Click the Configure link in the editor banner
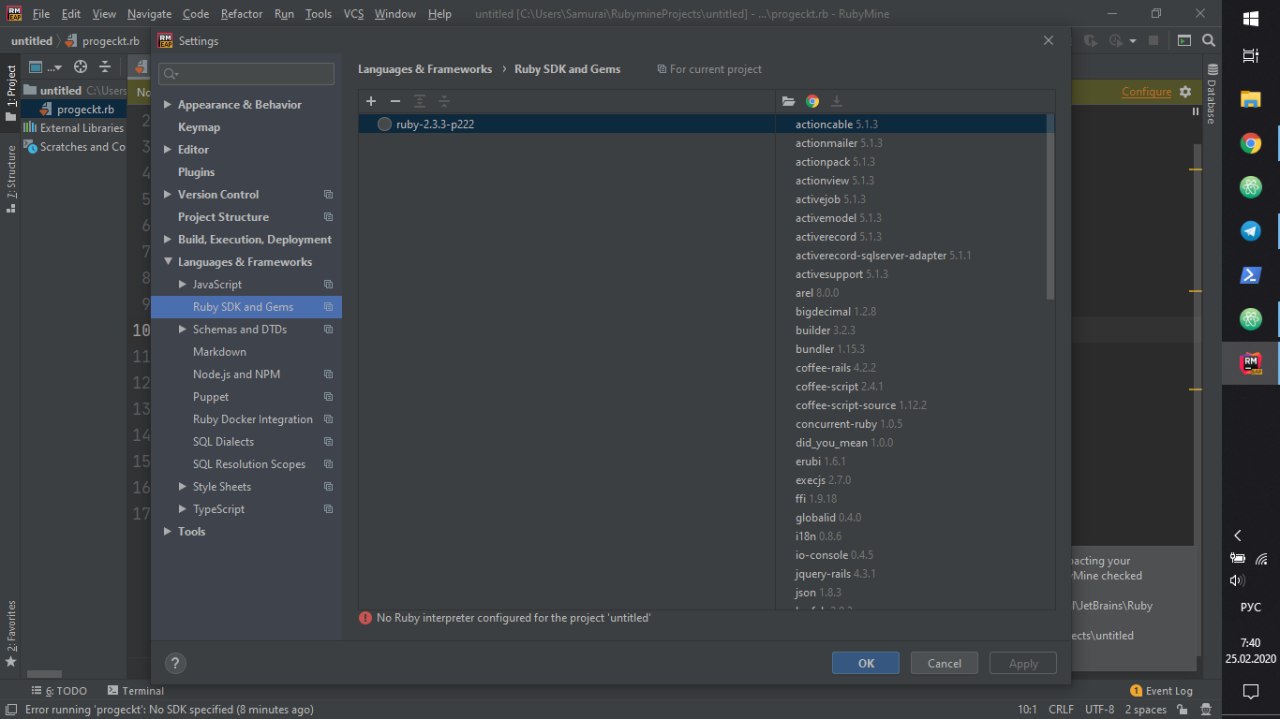The width and height of the screenshot is (1280, 719). [x=1146, y=92]
